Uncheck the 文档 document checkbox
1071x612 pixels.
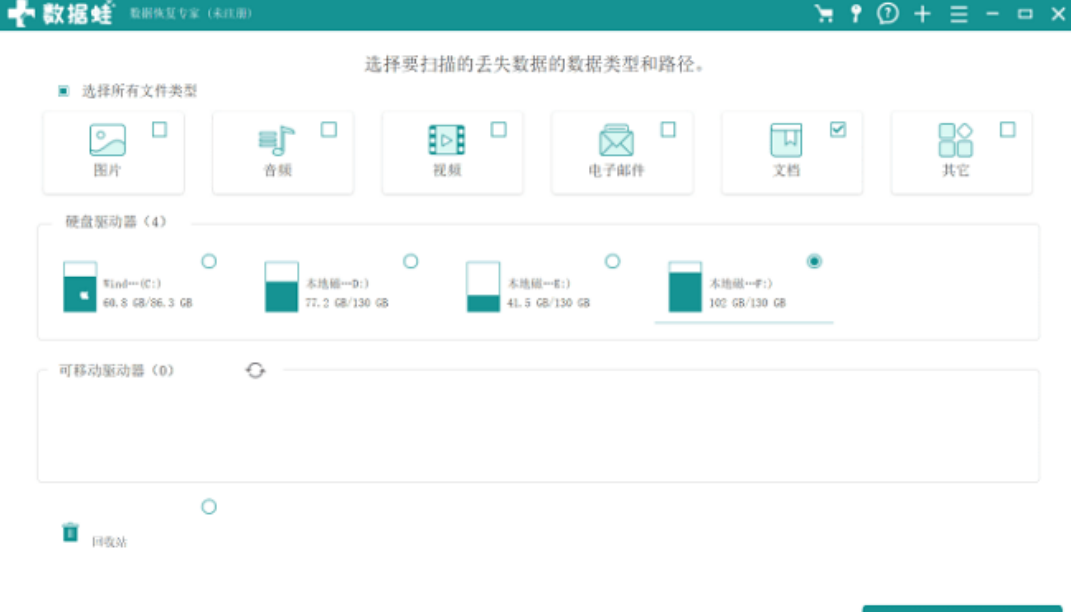tap(838, 129)
